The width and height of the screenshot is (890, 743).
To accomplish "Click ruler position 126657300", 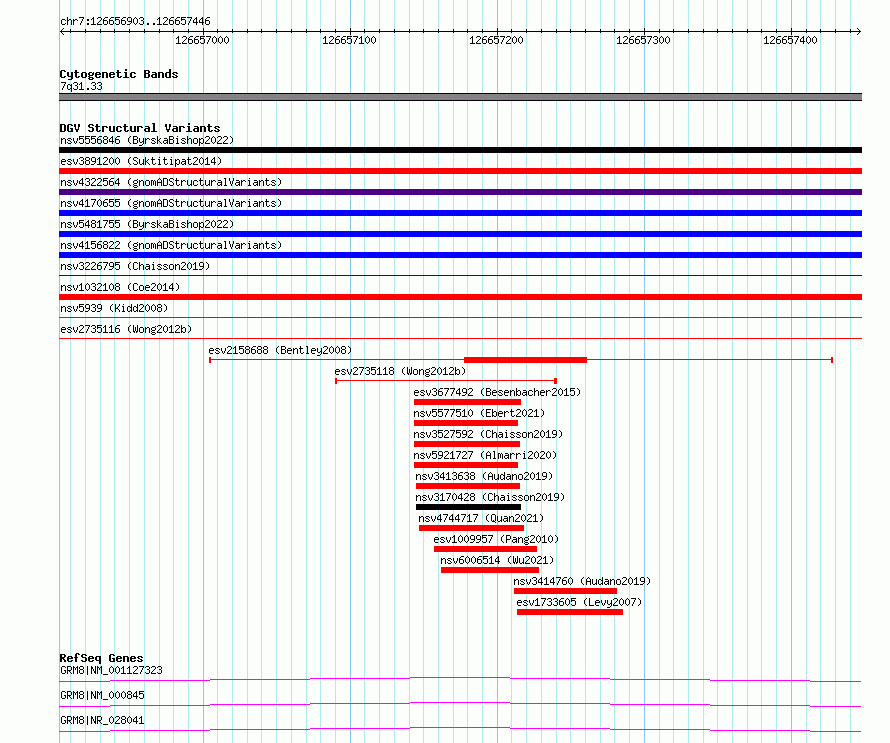I will 643,40.
